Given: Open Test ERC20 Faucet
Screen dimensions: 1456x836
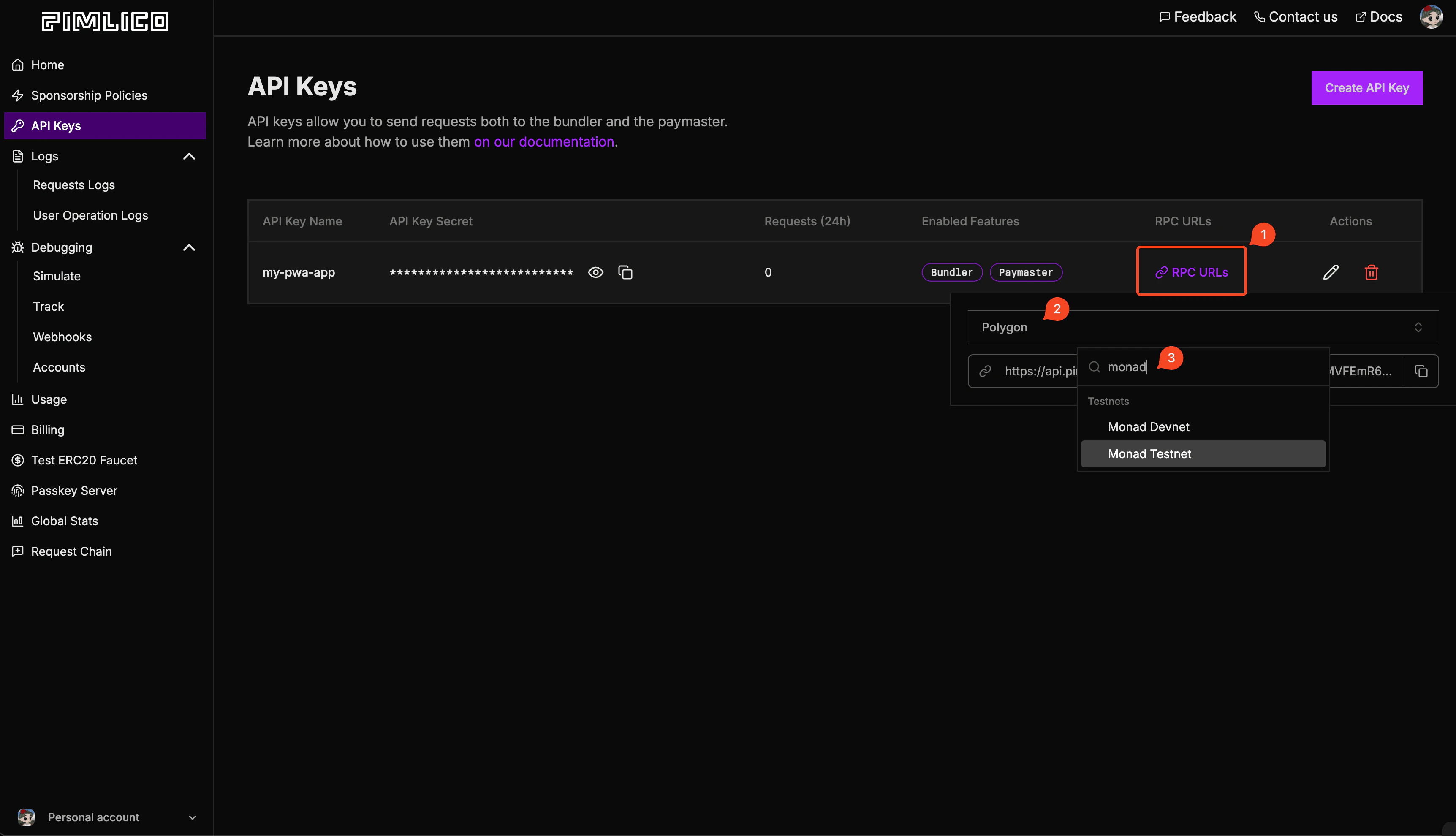Looking at the screenshot, I should coord(84,460).
